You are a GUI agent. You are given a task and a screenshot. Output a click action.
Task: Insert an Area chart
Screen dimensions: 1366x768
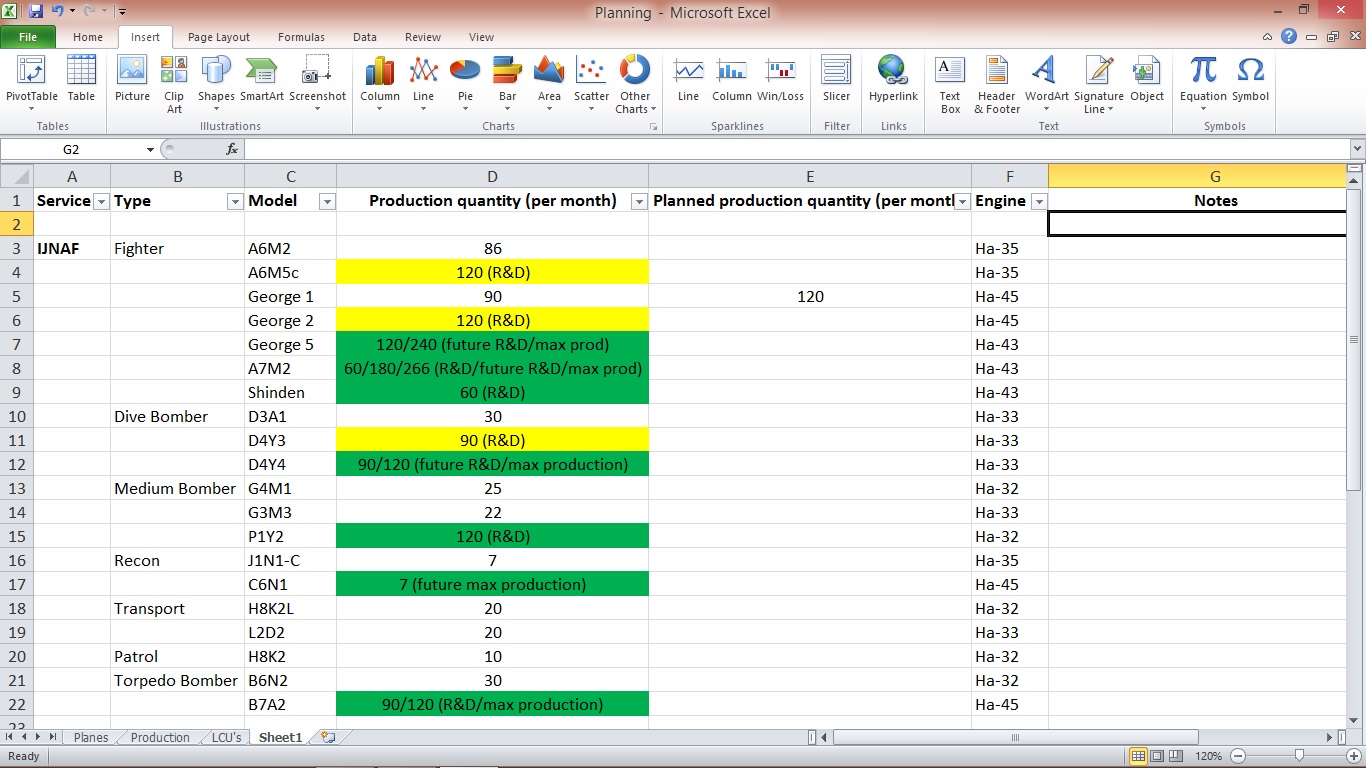click(x=549, y=84)
